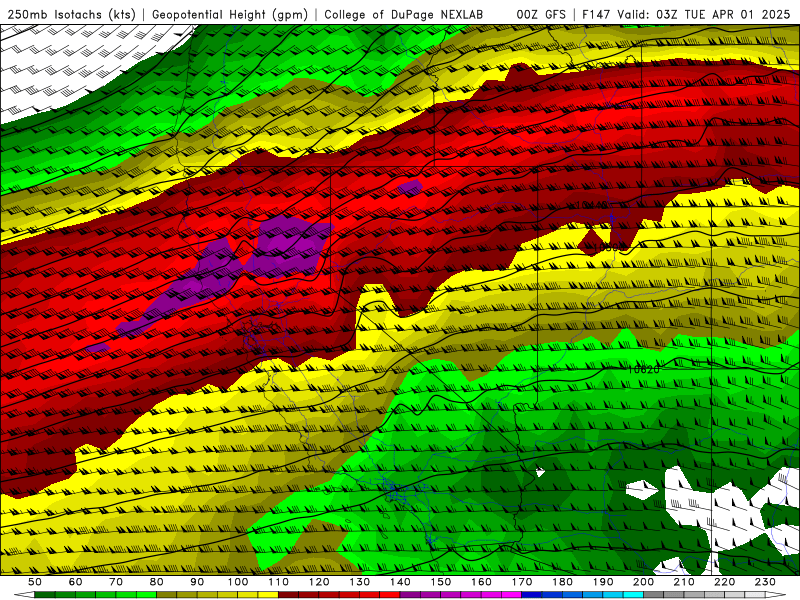Click the 'Valid: 03Z TUE APR 01 2025' text

tap(704, 15)
